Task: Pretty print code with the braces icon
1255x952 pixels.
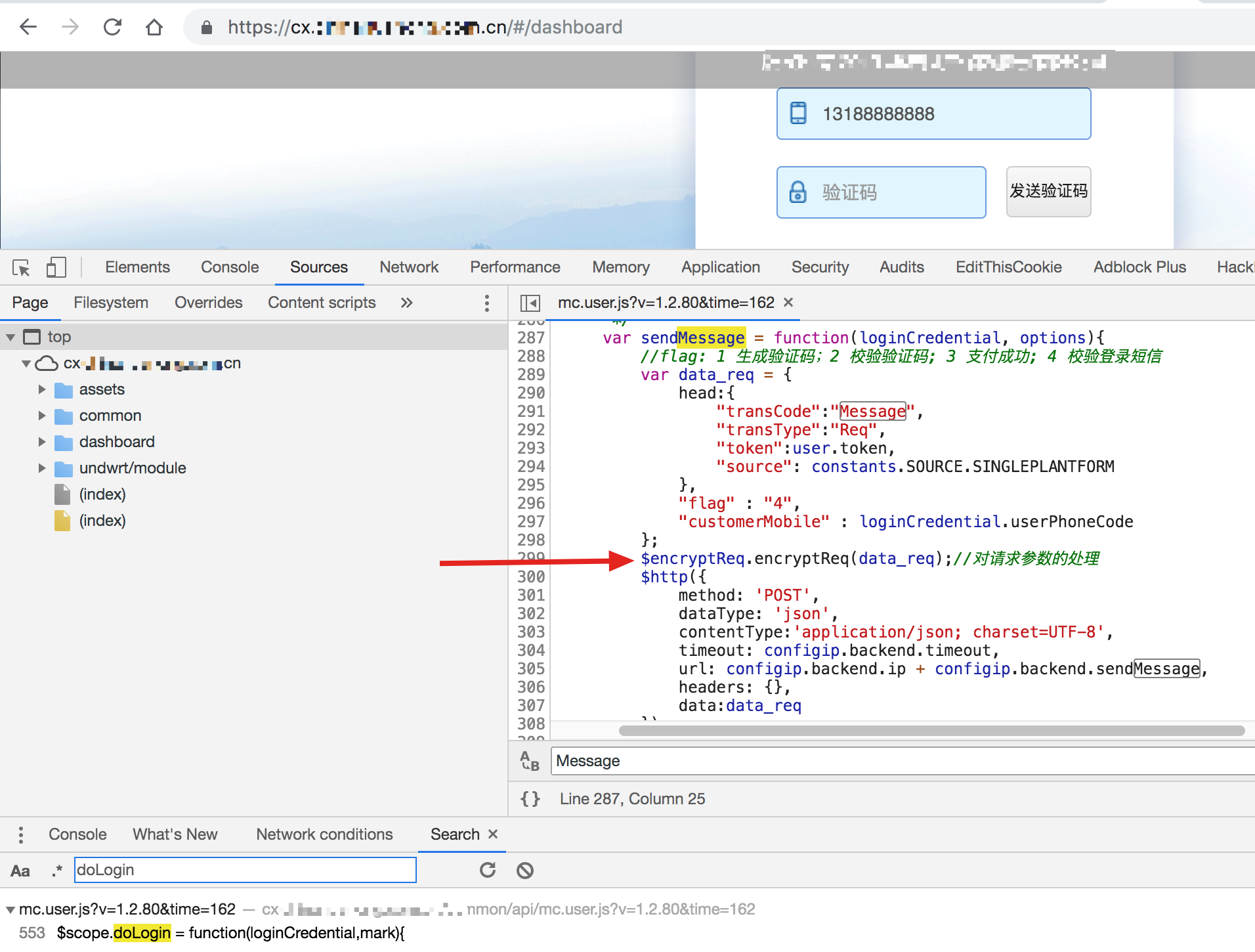Action: [x=530, y=799]
